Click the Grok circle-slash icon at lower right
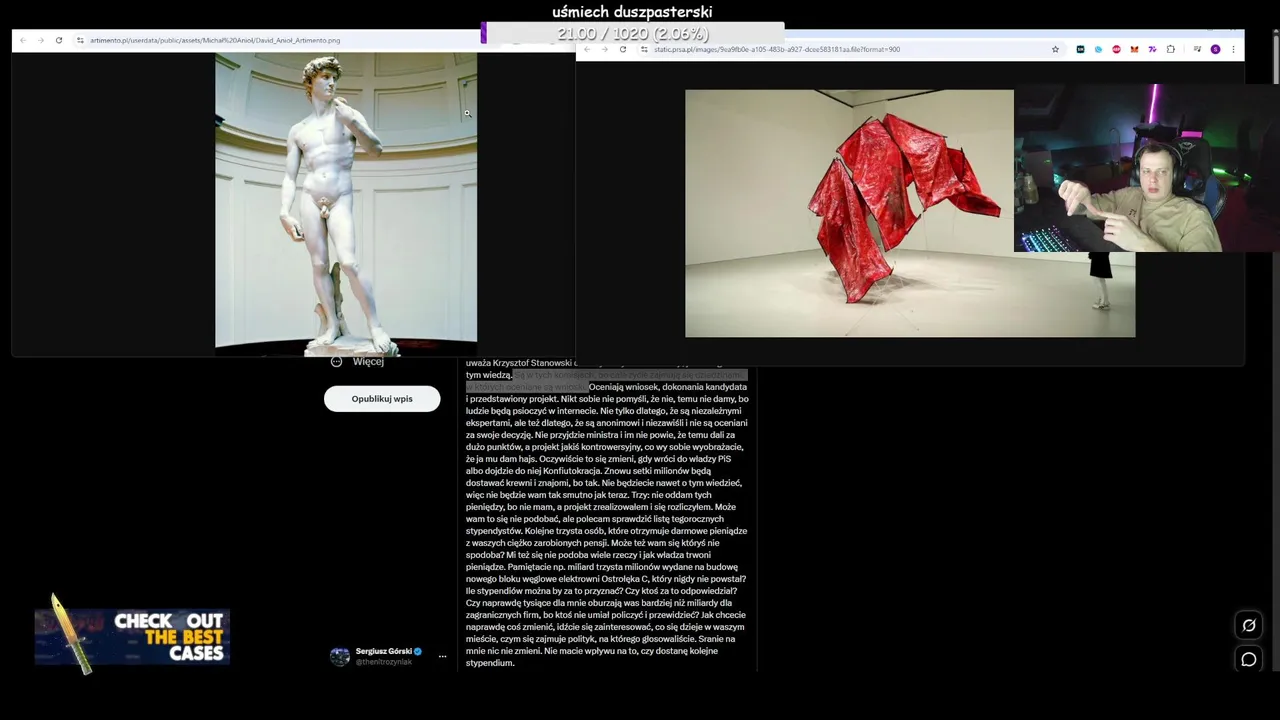The image size is (1280, 720). [1249, 626]
